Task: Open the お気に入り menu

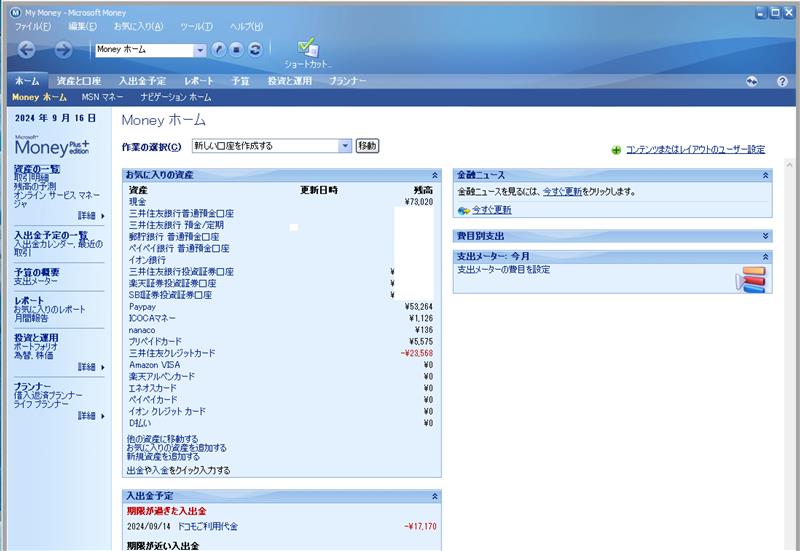Action: pyautogui.click(x=138, y=27)
